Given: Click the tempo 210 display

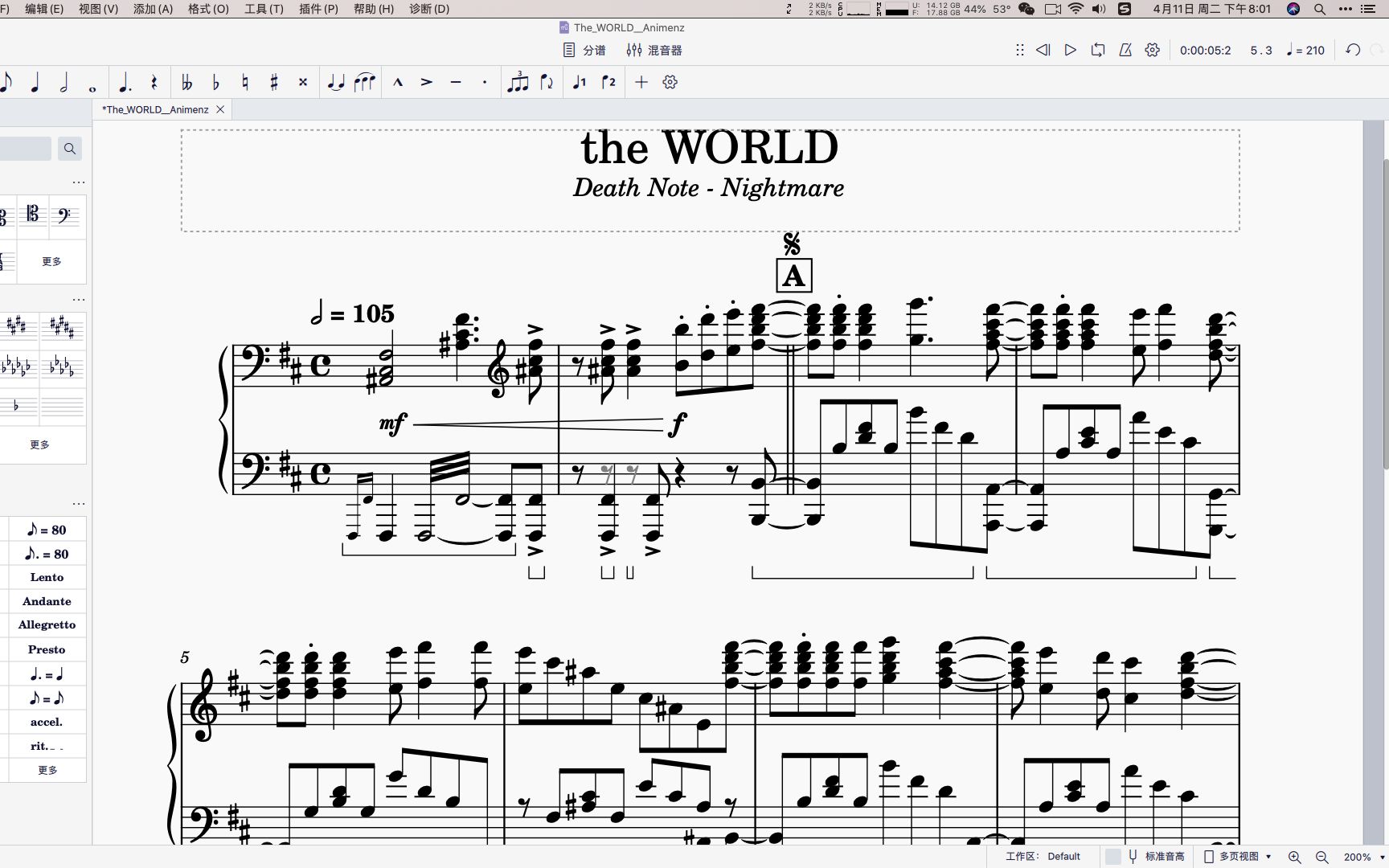Looking at the screenshot, I should point(1305,50).
